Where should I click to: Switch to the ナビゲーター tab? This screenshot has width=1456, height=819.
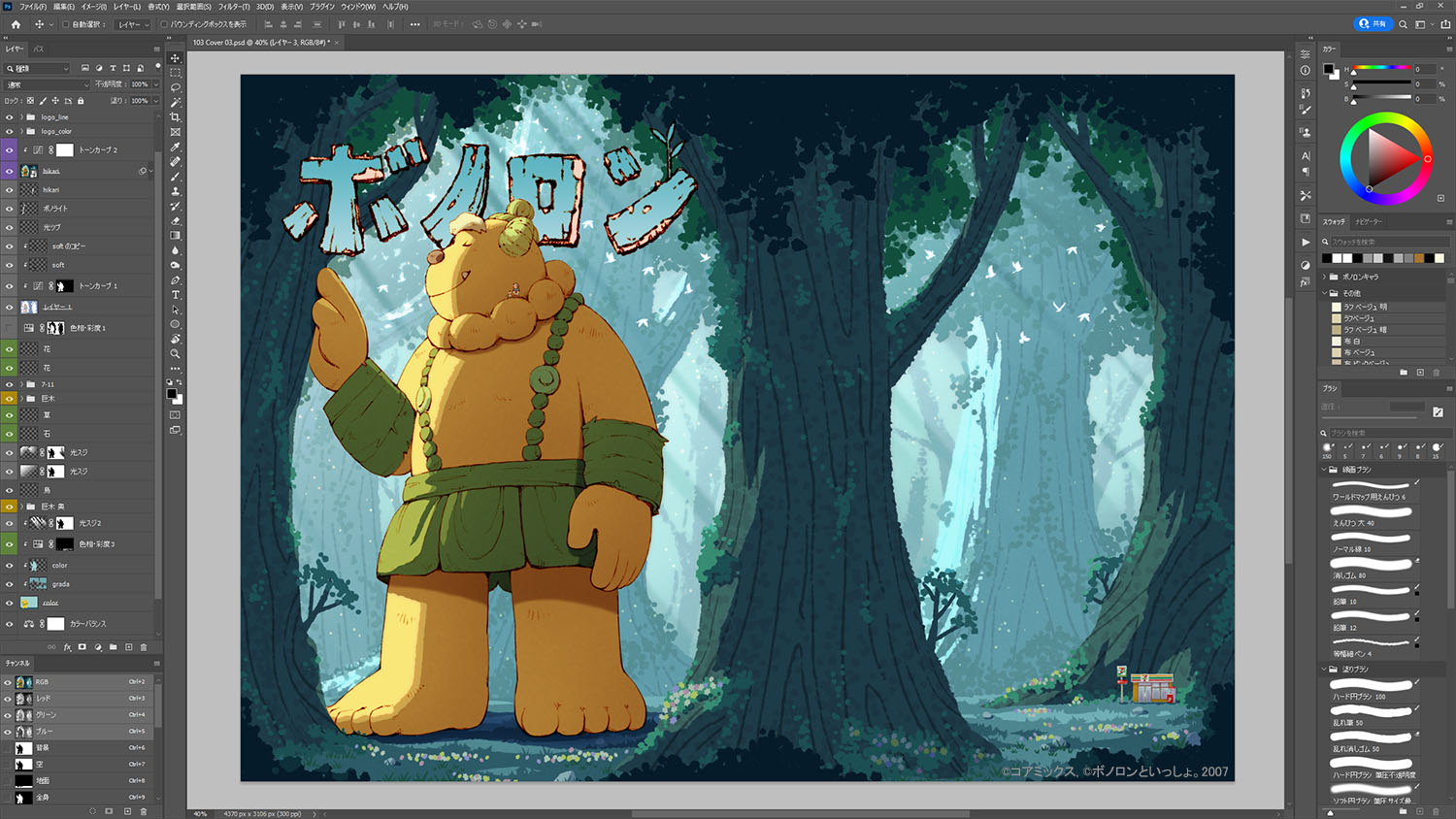click(1369, 222)
